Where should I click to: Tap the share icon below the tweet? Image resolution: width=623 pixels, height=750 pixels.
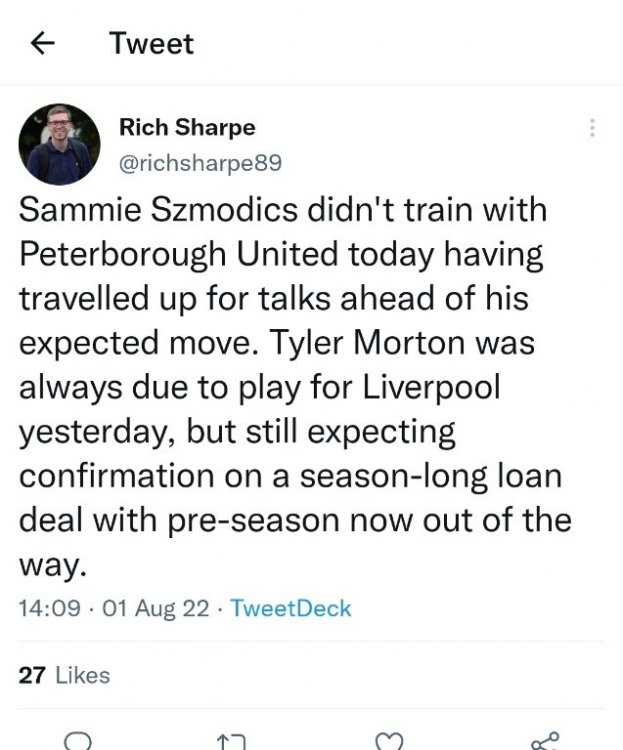[545, 741]
